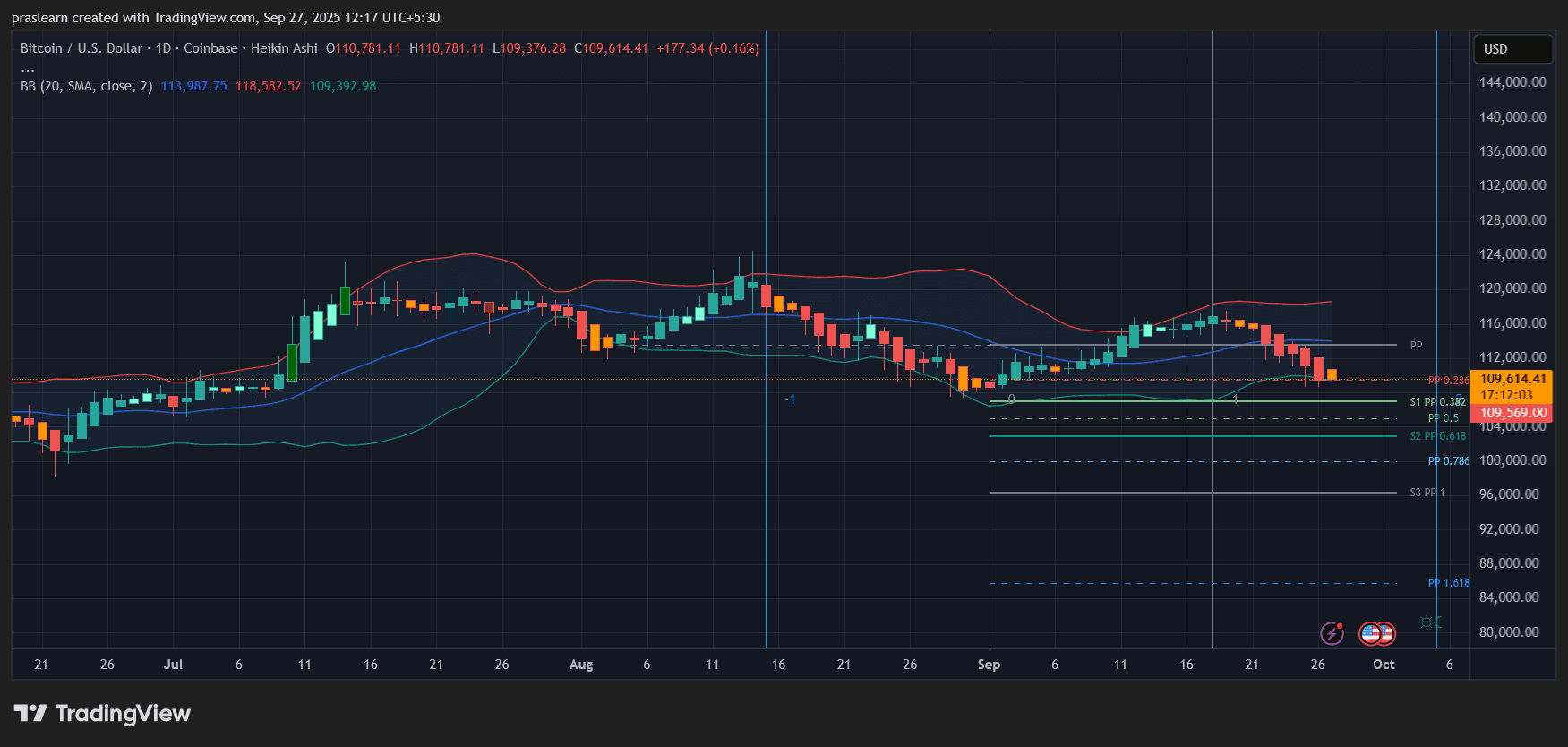
Task: Click the three dots below the symbol title
Action: point(28,68)
